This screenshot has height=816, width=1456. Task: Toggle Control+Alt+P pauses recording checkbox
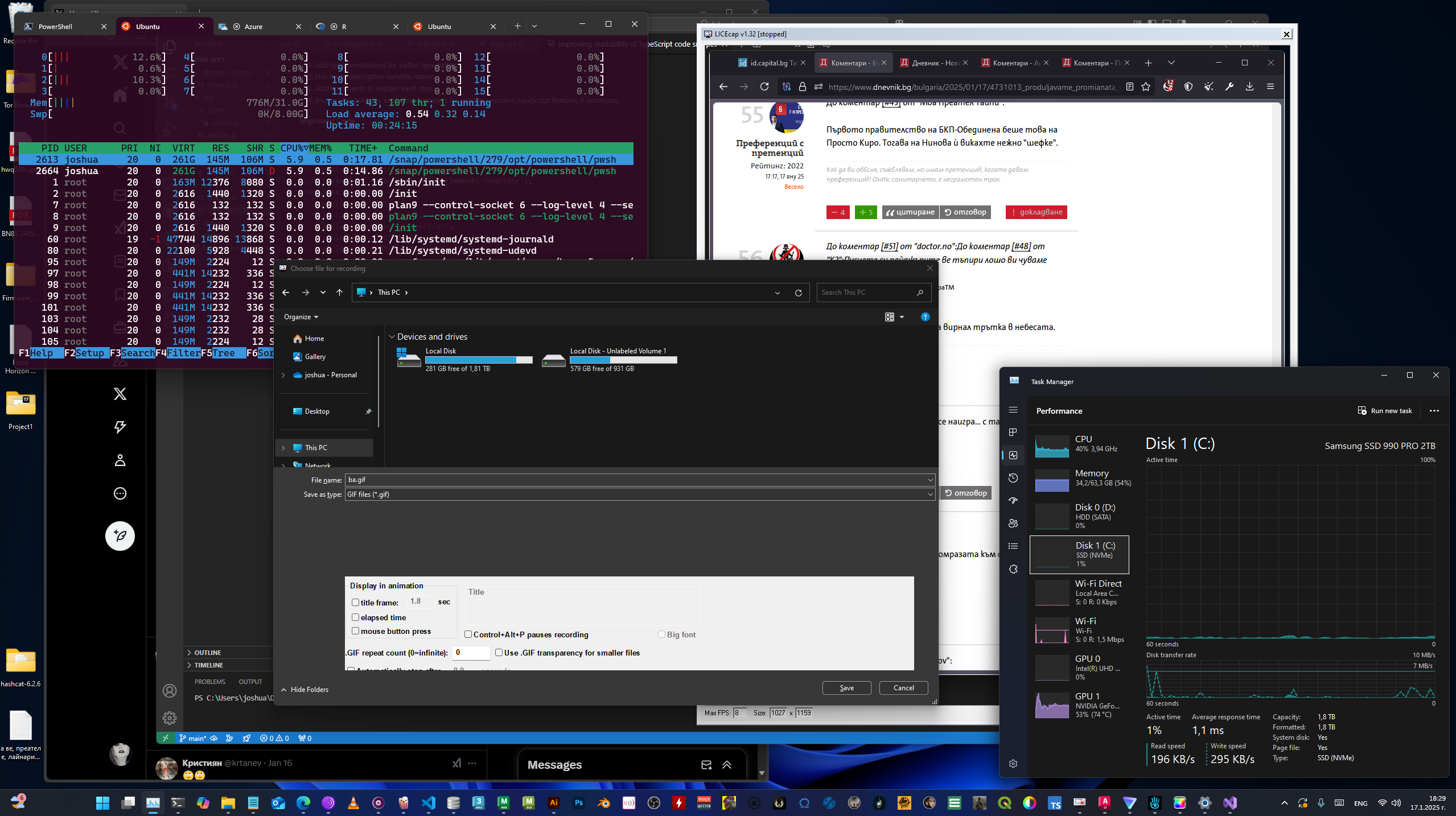pyautogui.click(x=468, y=634)
